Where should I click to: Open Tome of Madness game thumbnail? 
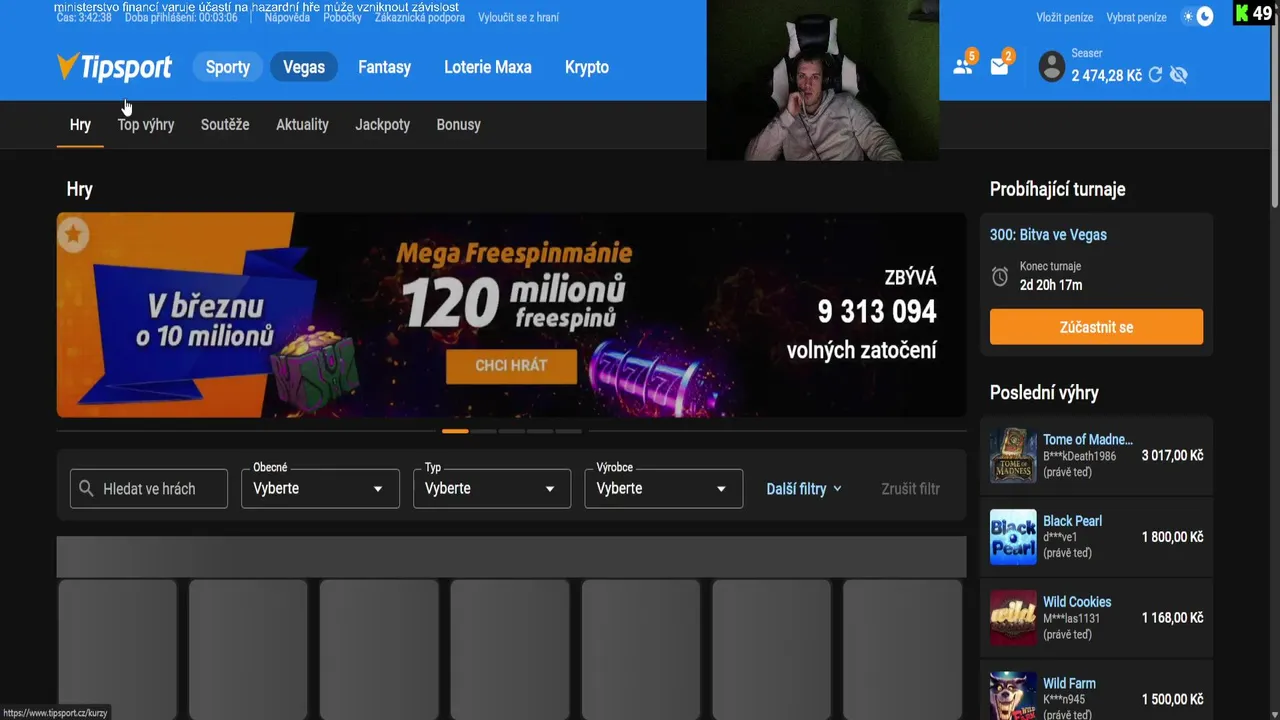pyautogui.click(x=1013, y=455)
